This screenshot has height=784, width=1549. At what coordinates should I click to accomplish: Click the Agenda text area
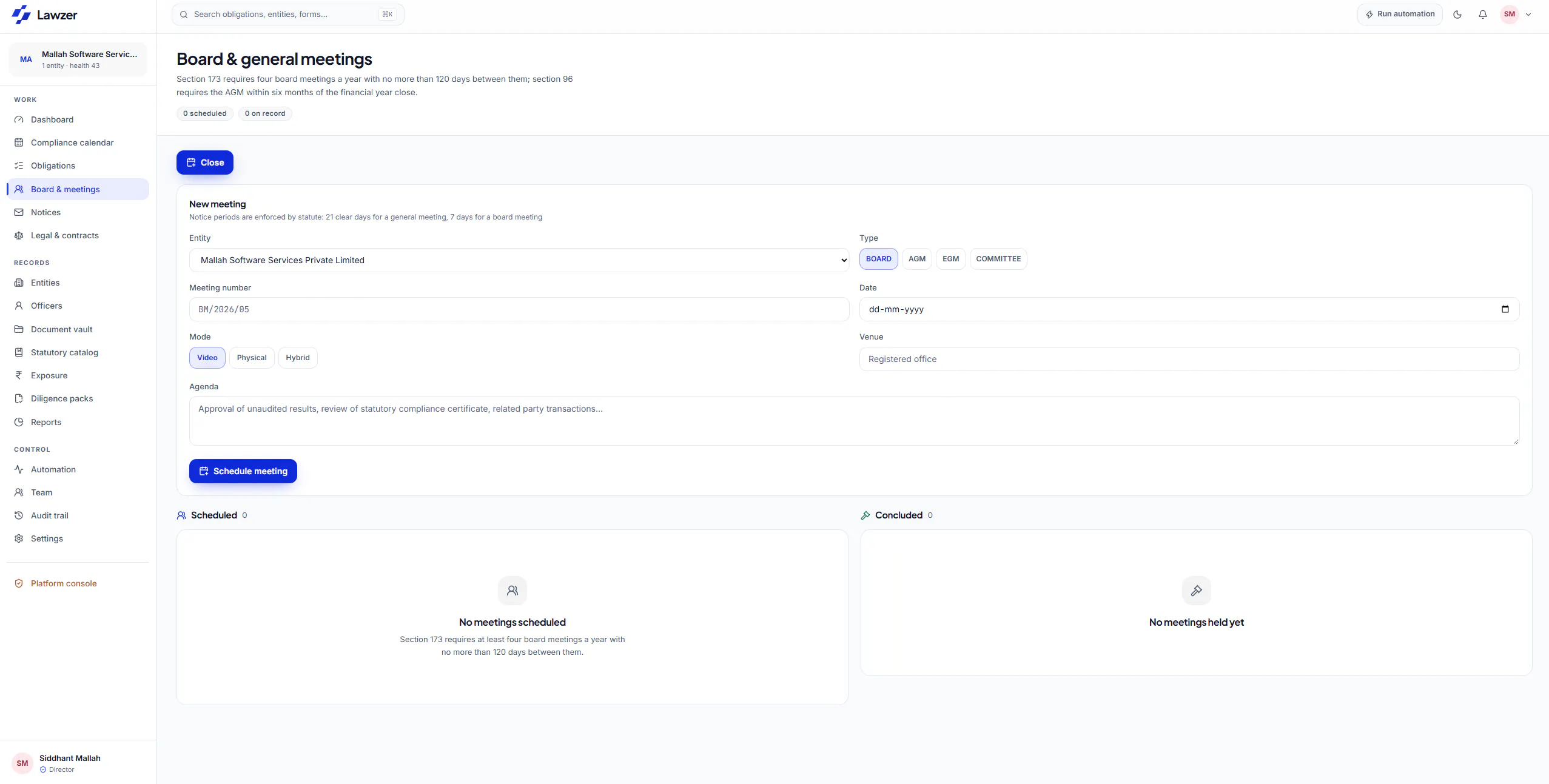(x=854, y=421)
